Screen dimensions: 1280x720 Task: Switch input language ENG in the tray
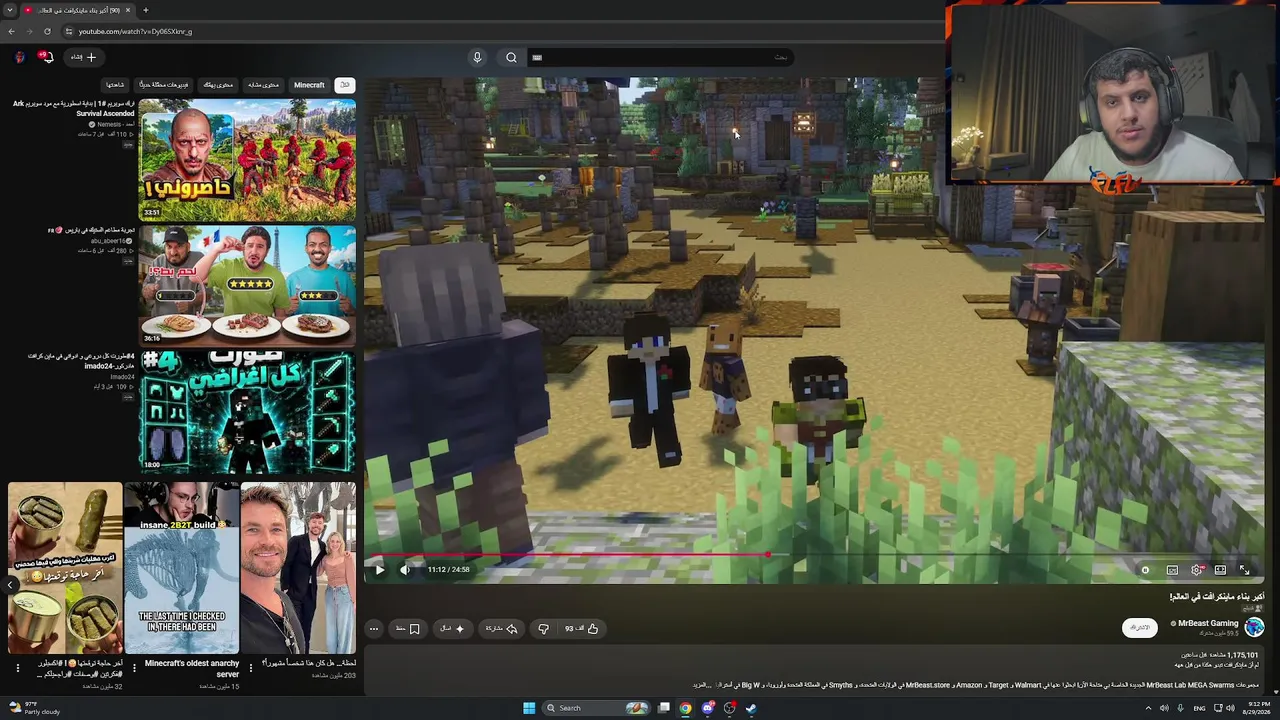1199,708
